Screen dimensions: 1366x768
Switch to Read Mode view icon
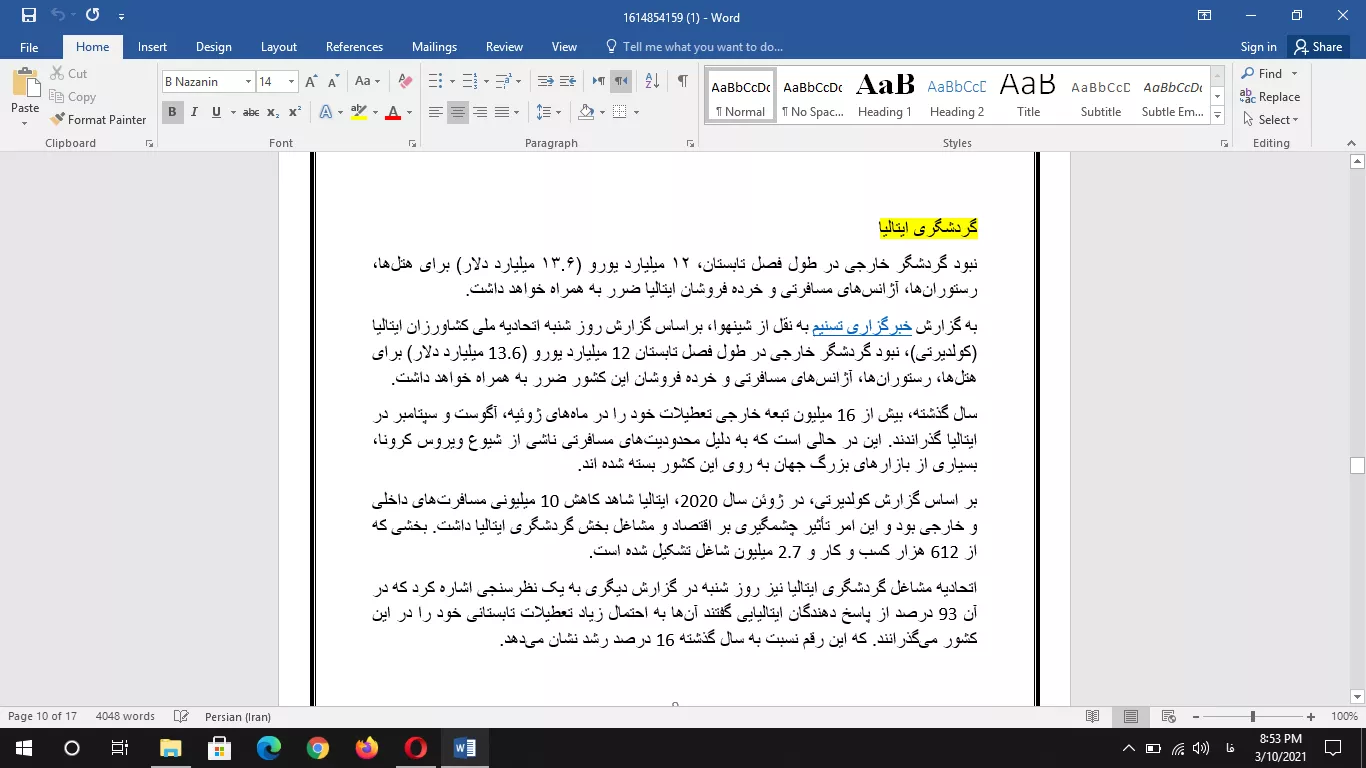coord(1093,716)
